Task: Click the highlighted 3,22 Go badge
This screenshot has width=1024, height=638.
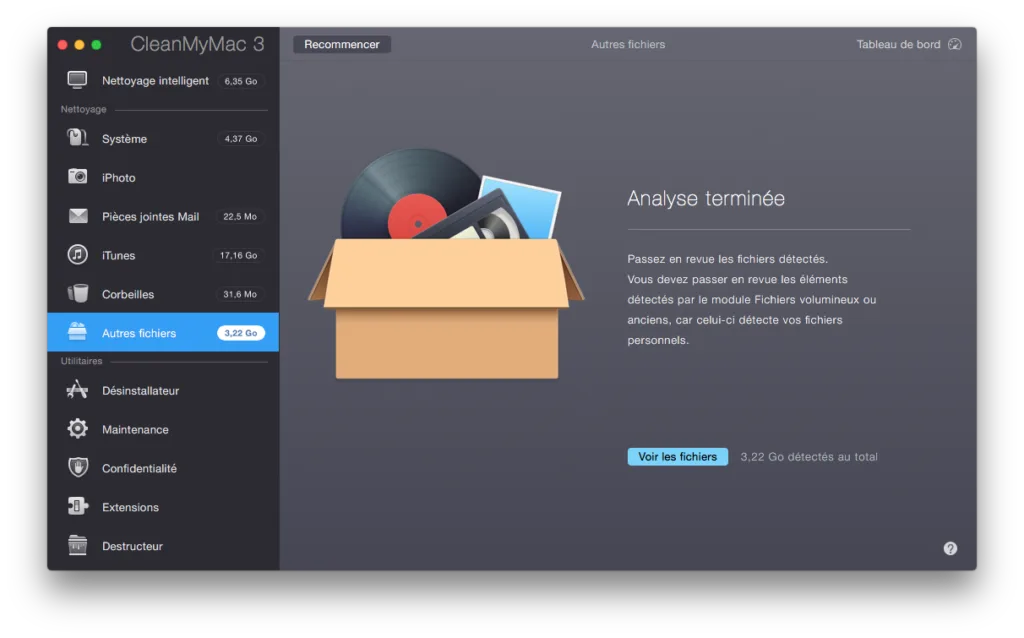Action: click(240, 333)
